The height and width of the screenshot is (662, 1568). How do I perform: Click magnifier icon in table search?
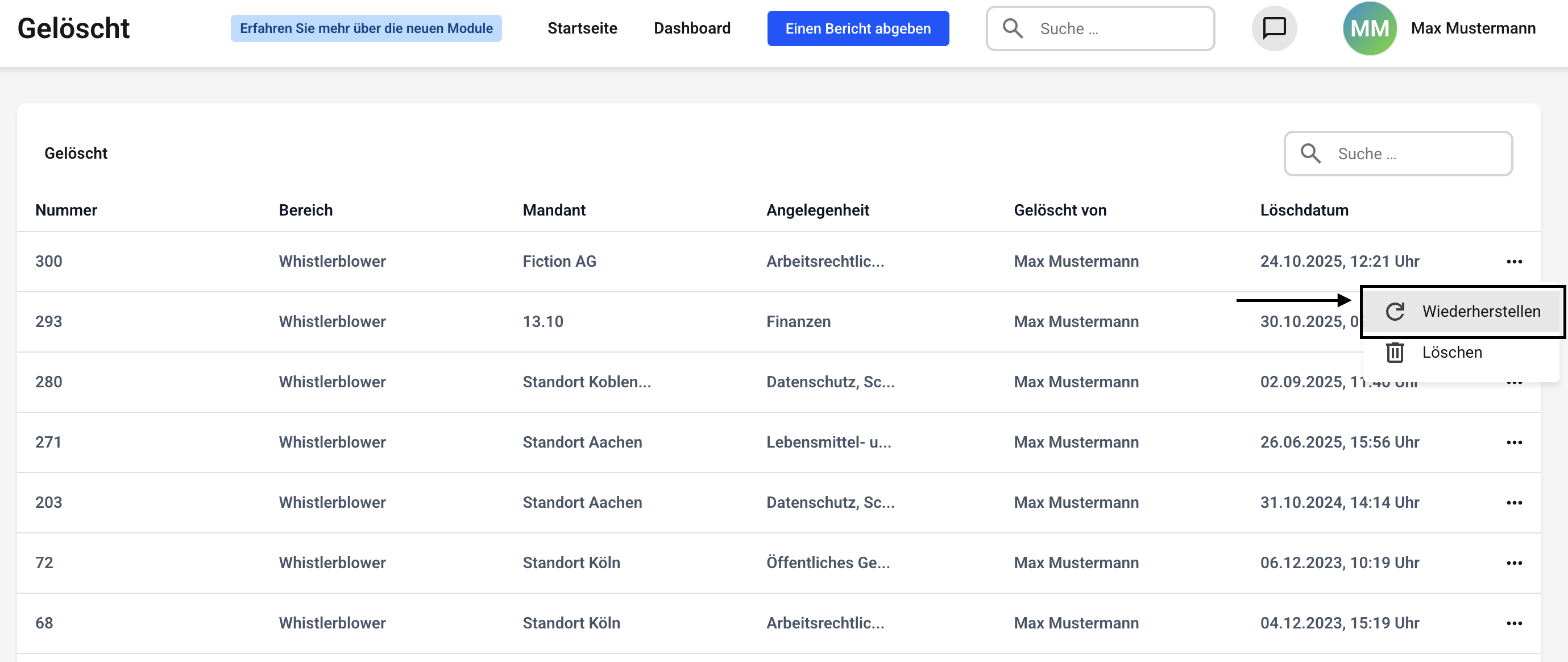pyautogui.click(x=1310, y=154)
